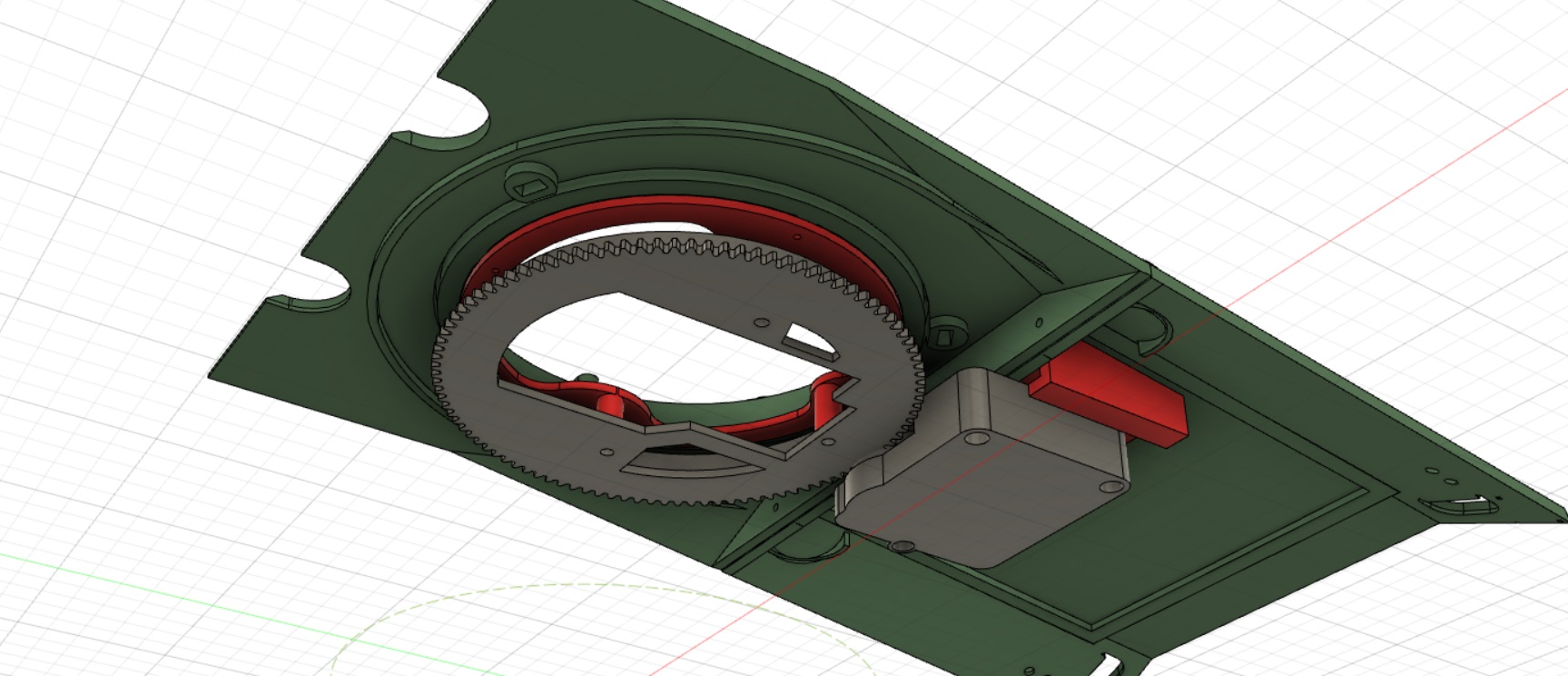Select the small rectangular cutout in the gear

click(810, 339)
